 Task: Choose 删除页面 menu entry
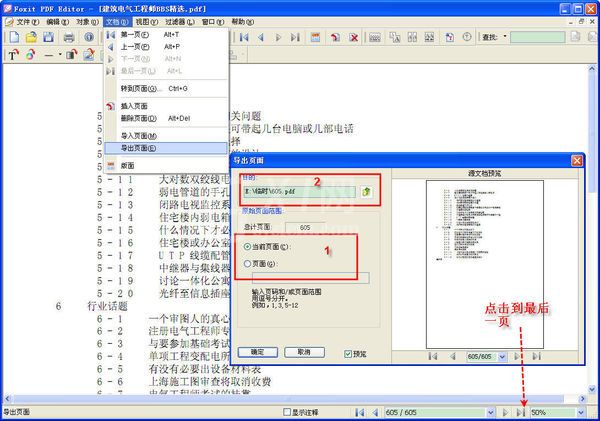[166, 118]
